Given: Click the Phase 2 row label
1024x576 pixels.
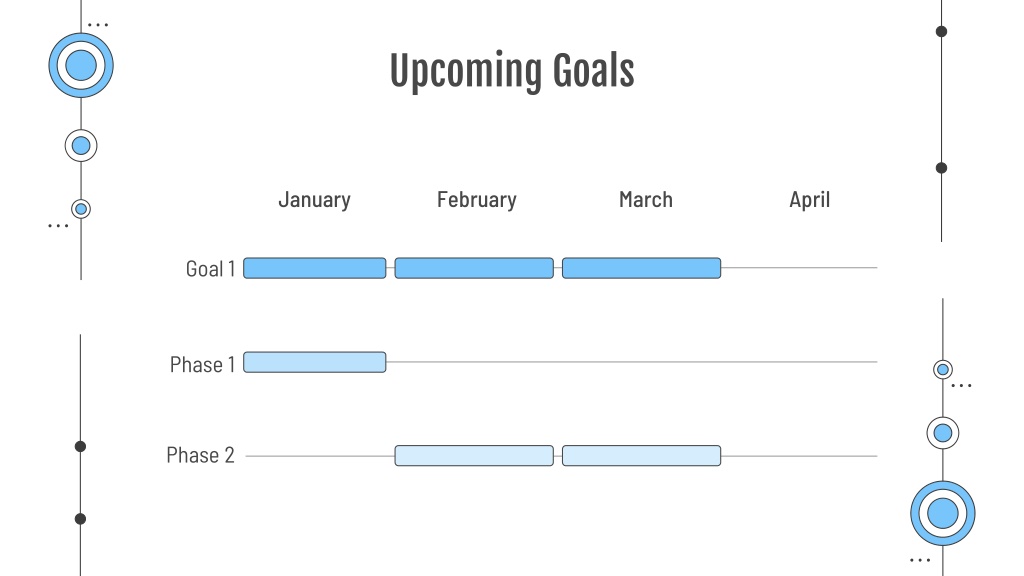Looking at the screenshot, I should (x=200, y=455).
